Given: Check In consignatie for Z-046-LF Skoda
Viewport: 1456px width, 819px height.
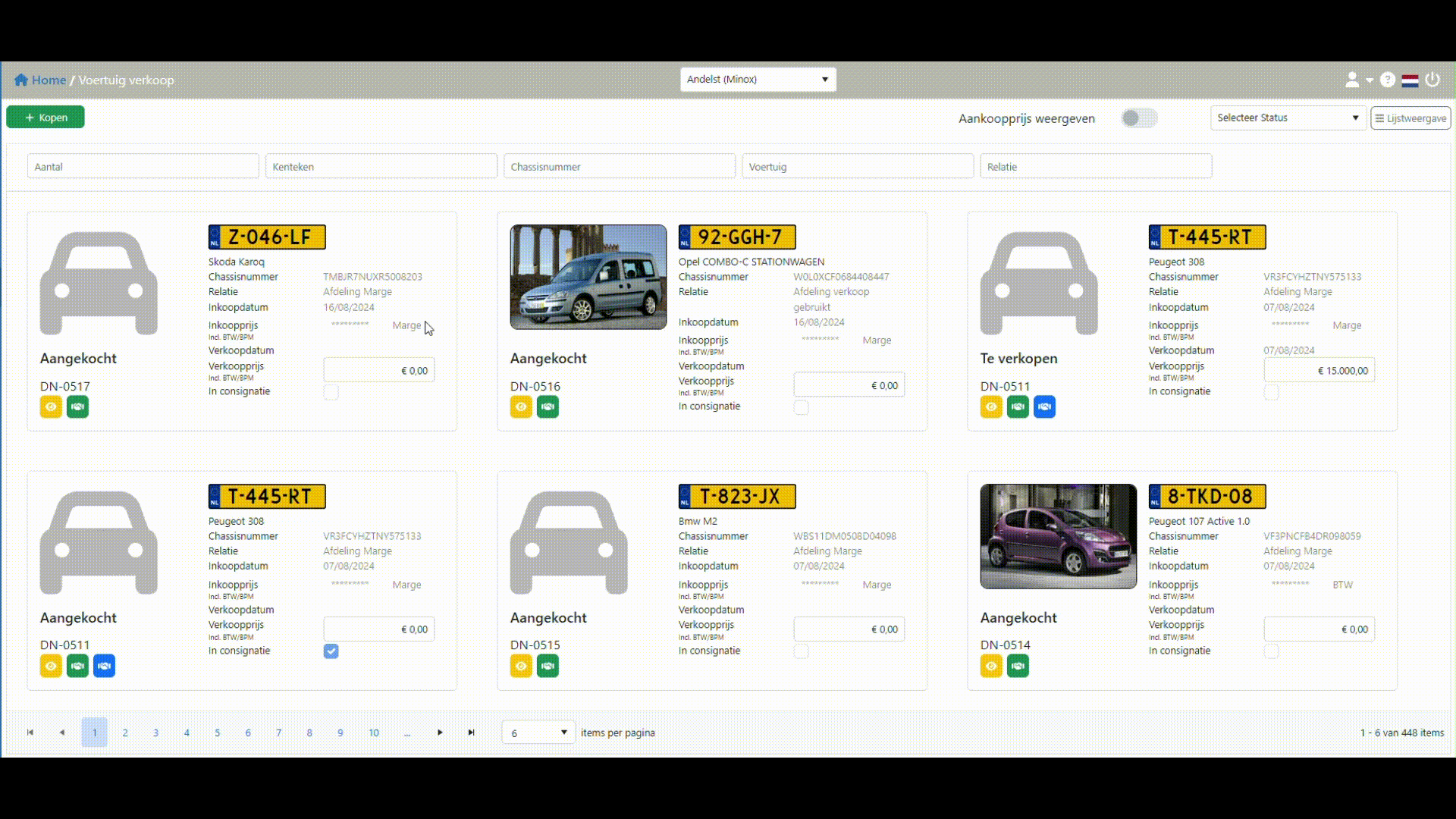Looking at the screenshot, I should pyautogui.click(x=331, y=392).
